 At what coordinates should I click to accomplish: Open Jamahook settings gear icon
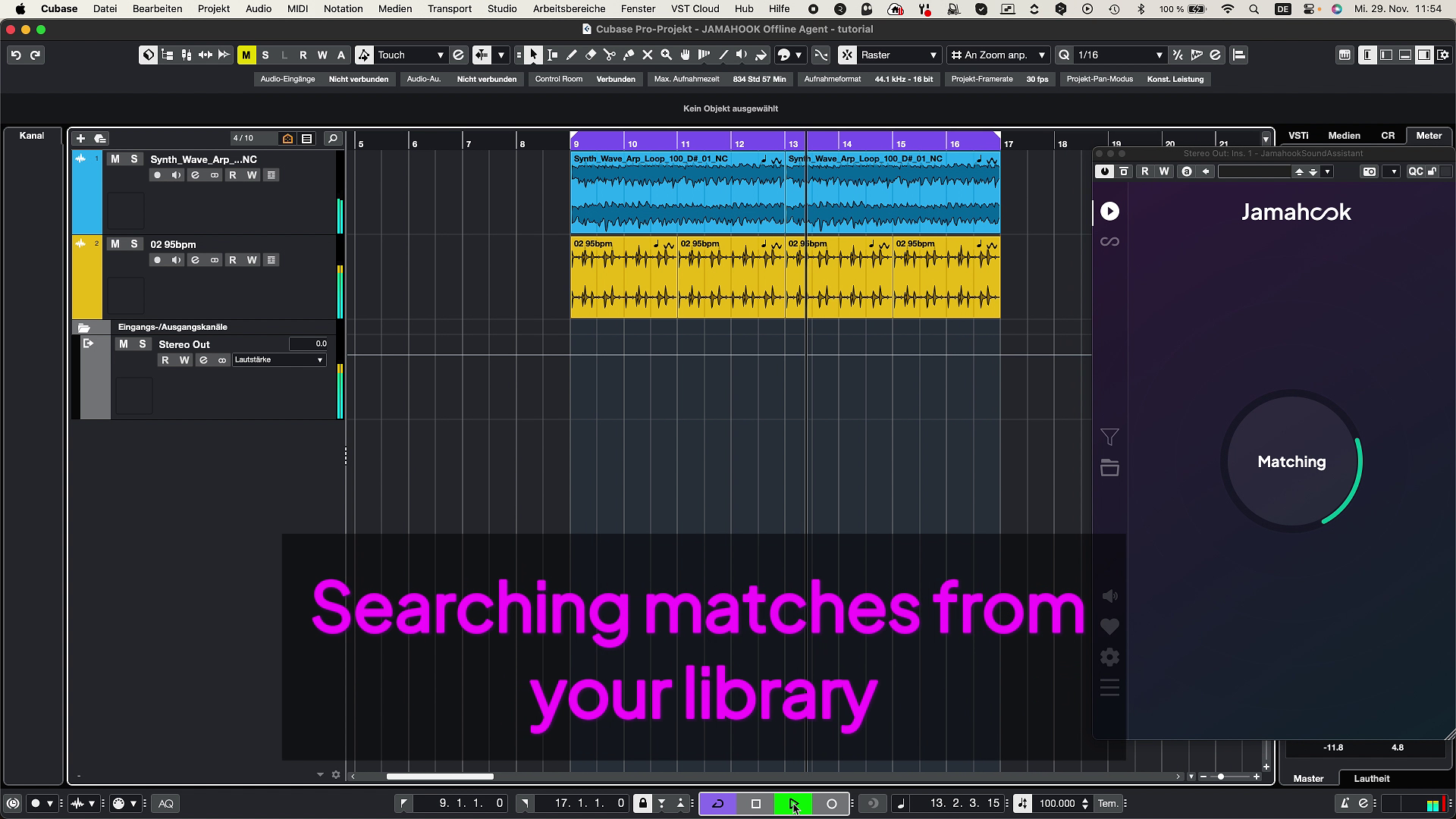1109,657
